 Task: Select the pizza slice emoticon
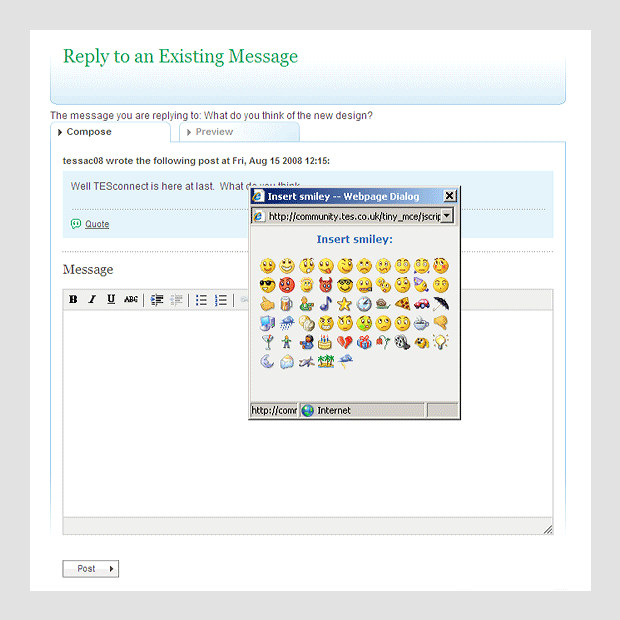point(402,304)
